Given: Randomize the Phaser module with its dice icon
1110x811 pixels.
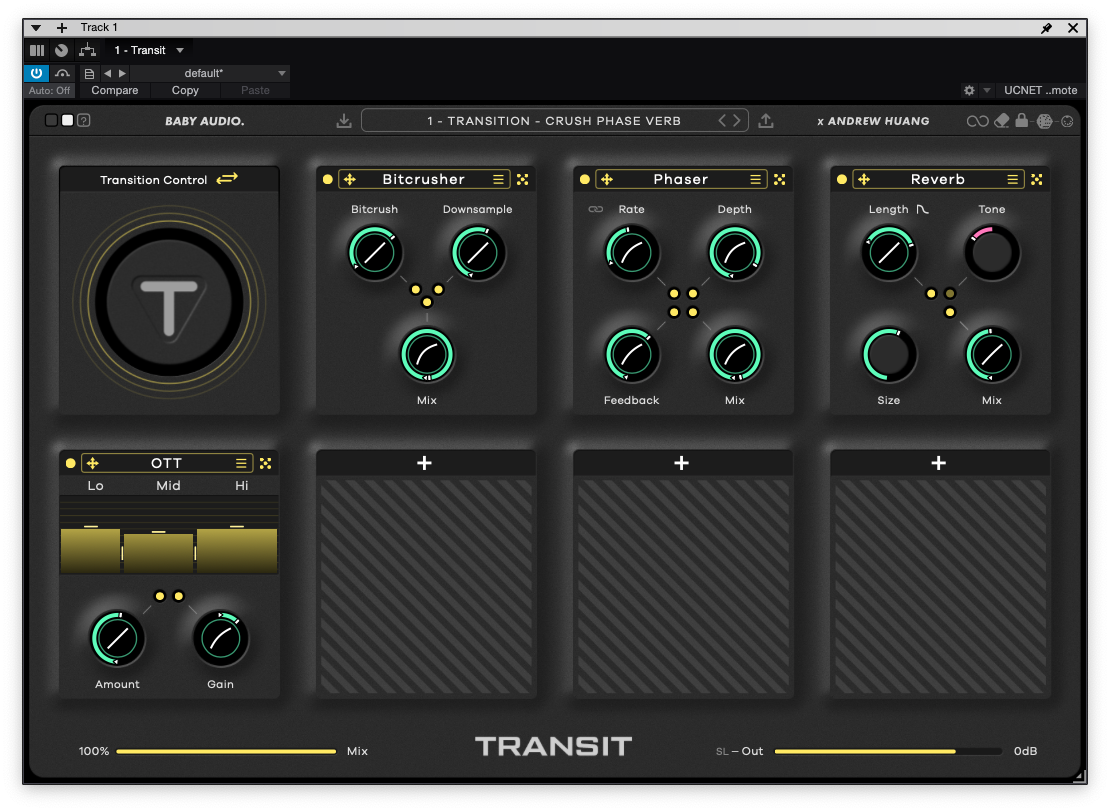Looking at the screenshot, I should pos(779,180).
